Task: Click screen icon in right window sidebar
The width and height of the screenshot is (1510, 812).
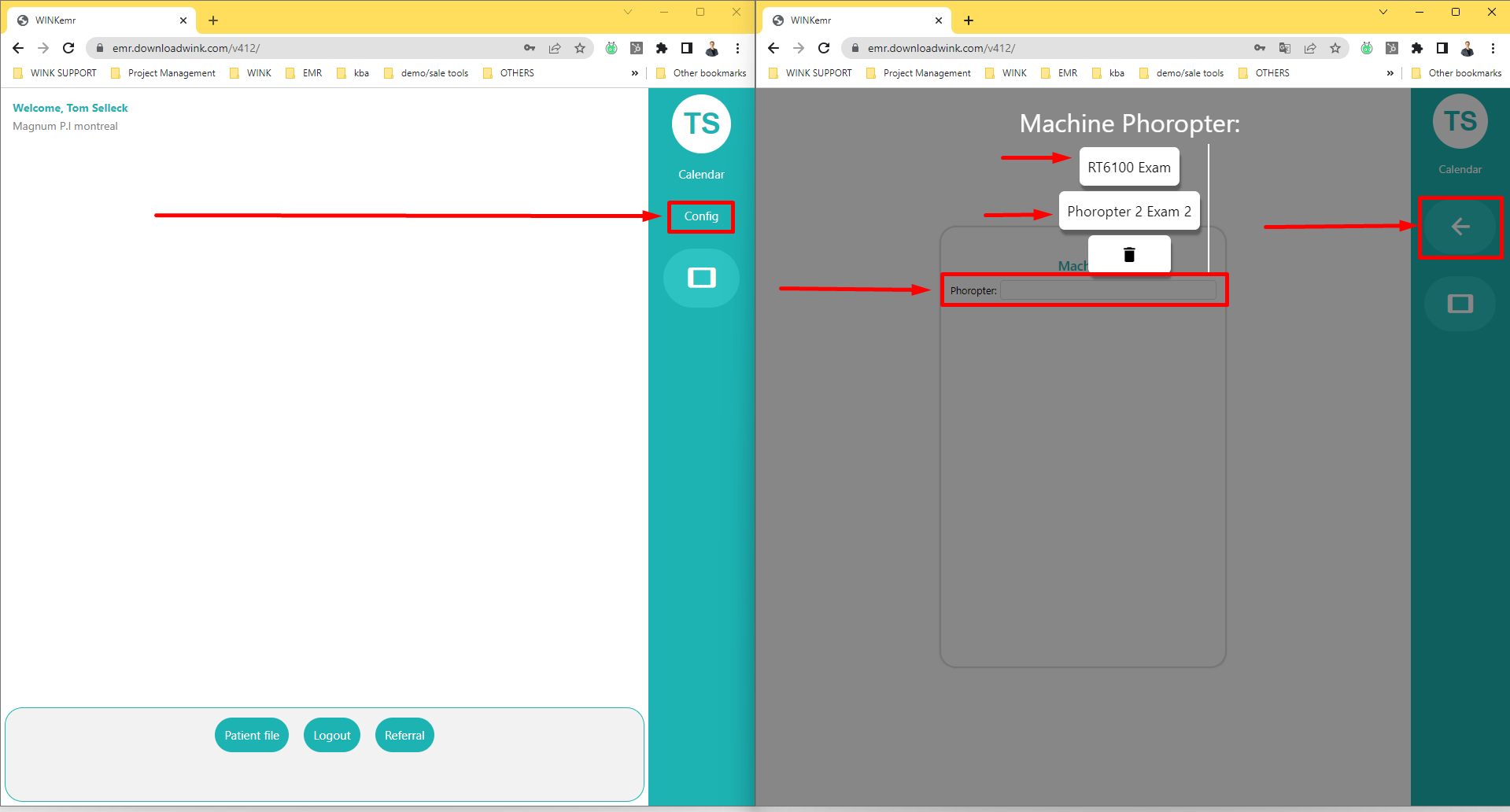Action: pos(1460,304)
